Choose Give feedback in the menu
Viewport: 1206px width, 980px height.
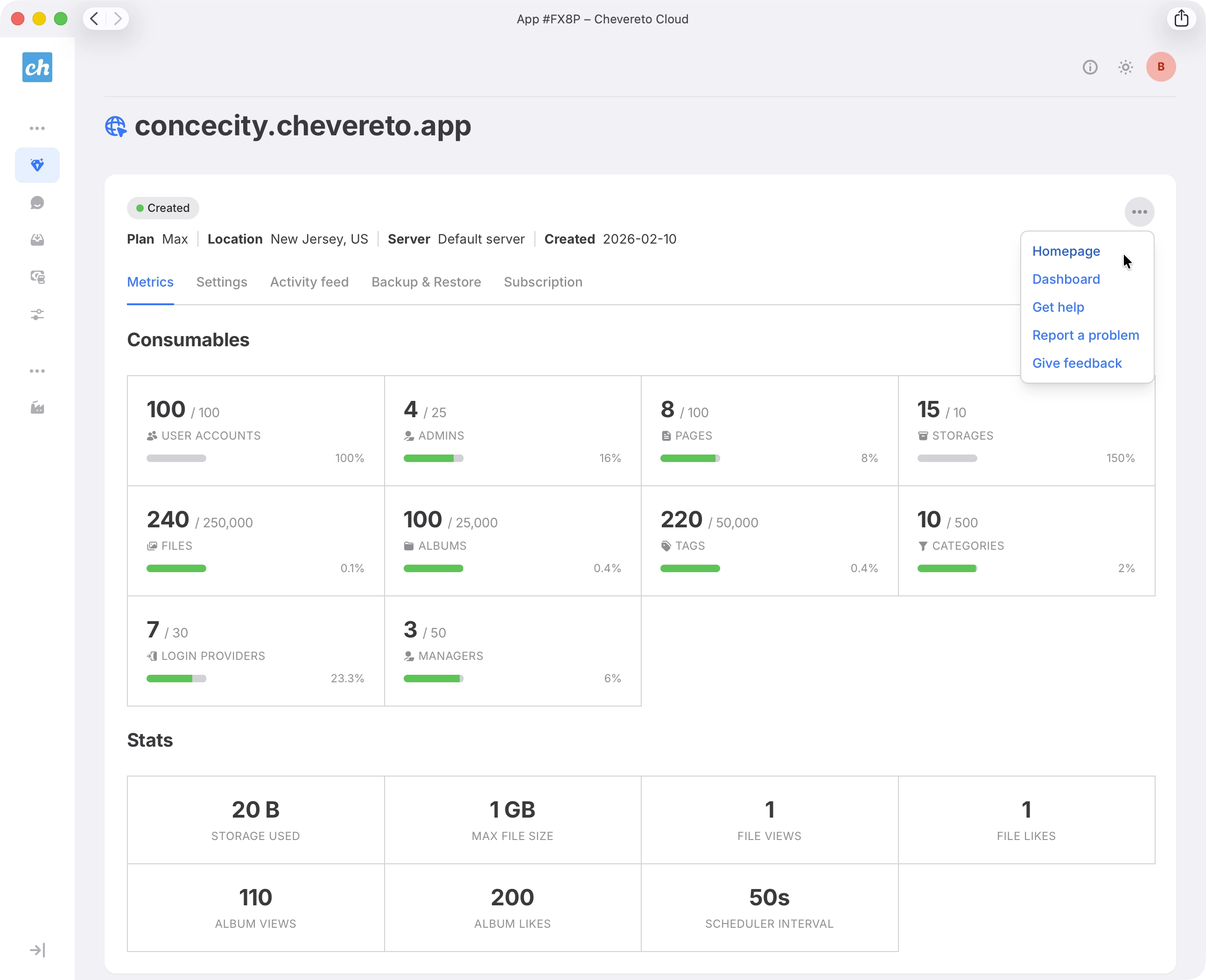(x=1077, y=363)
